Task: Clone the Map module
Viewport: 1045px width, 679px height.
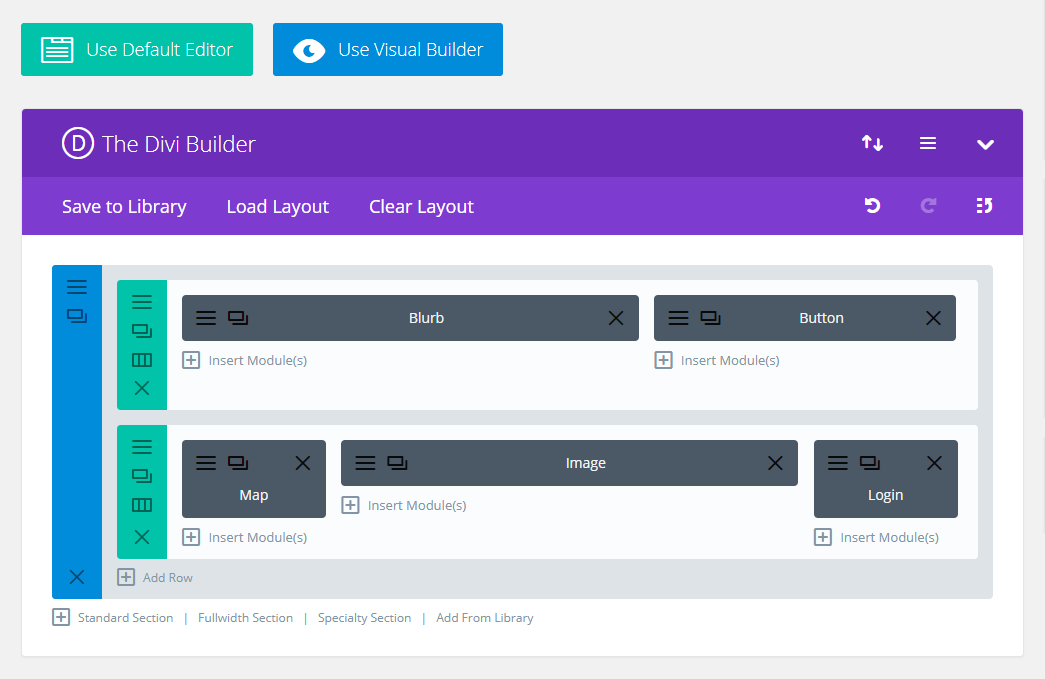Action: (238, 462)
